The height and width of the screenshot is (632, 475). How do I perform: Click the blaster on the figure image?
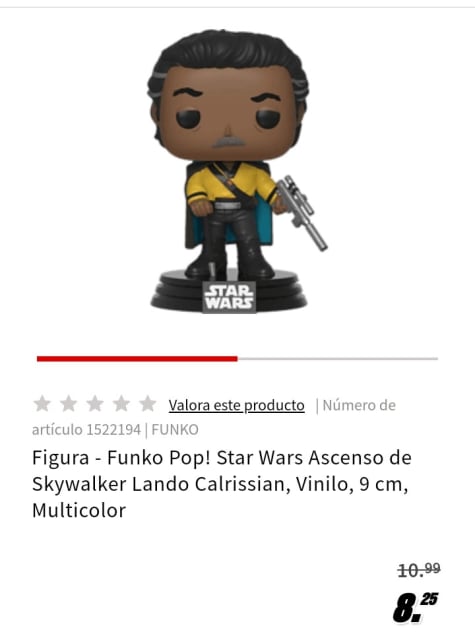302,212
